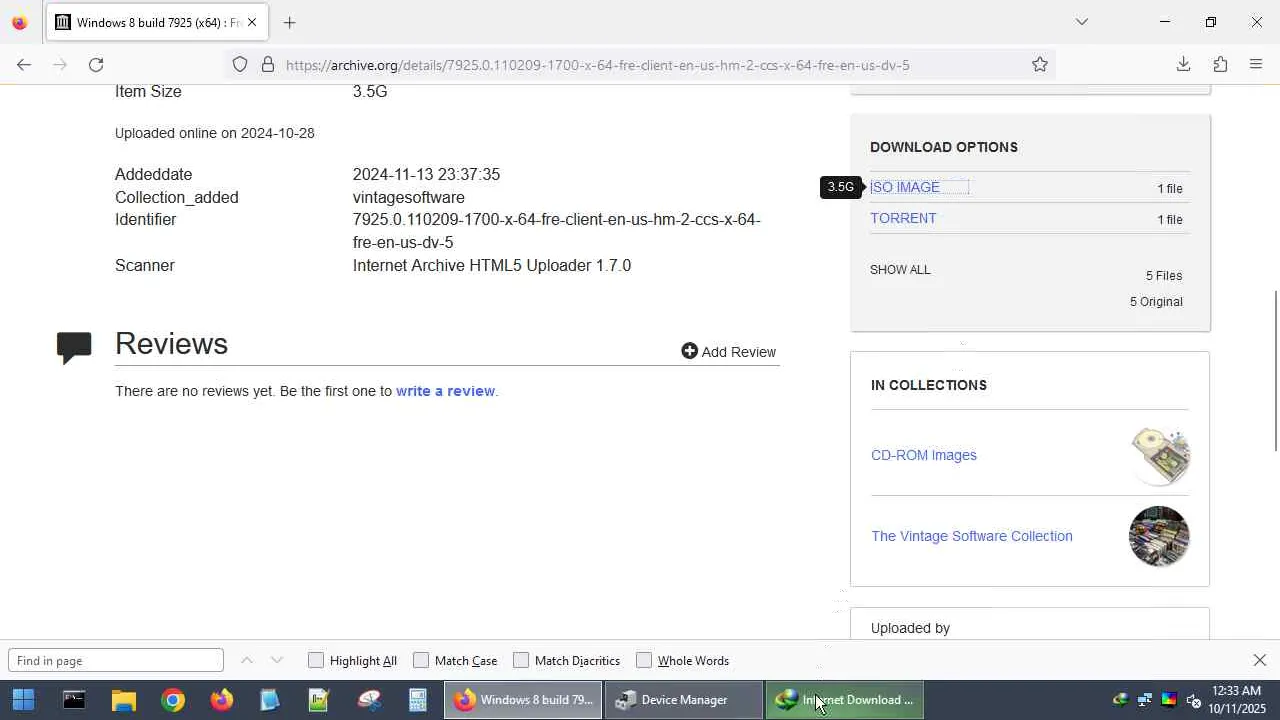Reload the current archive.org page
The height and width of the screenshot is (720, 1280).
point(96,65)
